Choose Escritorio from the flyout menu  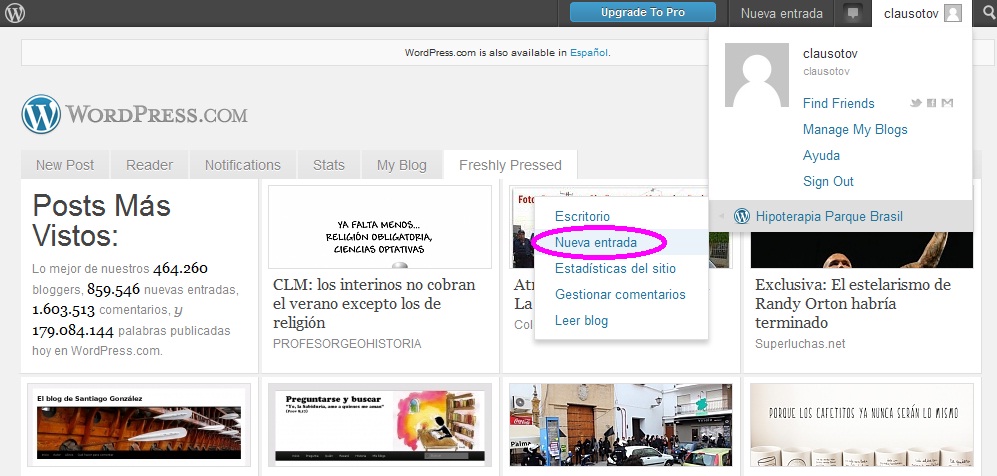[582, 216]
